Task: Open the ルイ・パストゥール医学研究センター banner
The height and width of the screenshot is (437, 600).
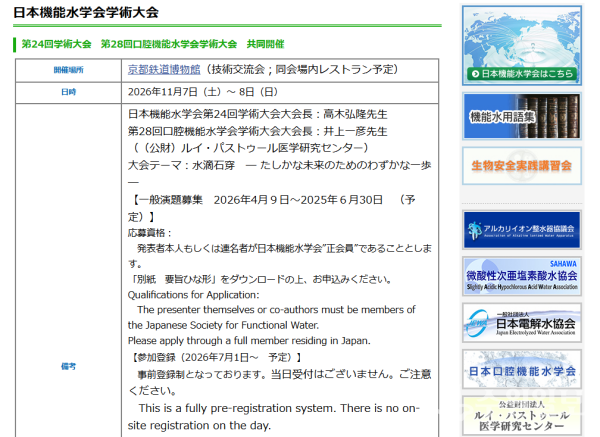Action: (522, 416)
